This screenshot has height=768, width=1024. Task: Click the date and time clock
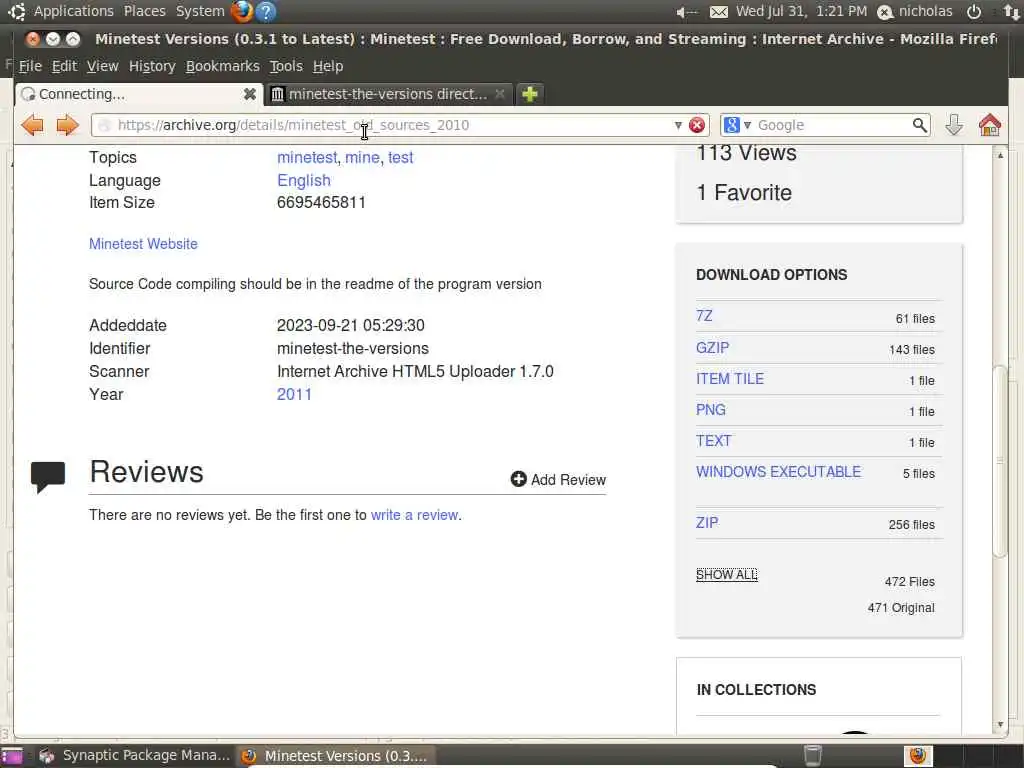click(801, 11)
